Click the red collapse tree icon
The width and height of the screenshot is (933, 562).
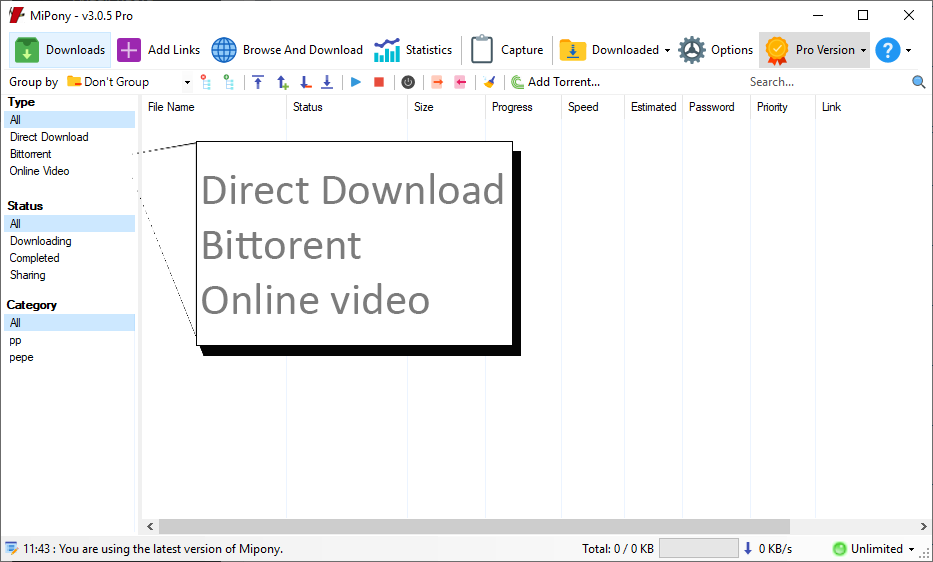pos(205,82)
